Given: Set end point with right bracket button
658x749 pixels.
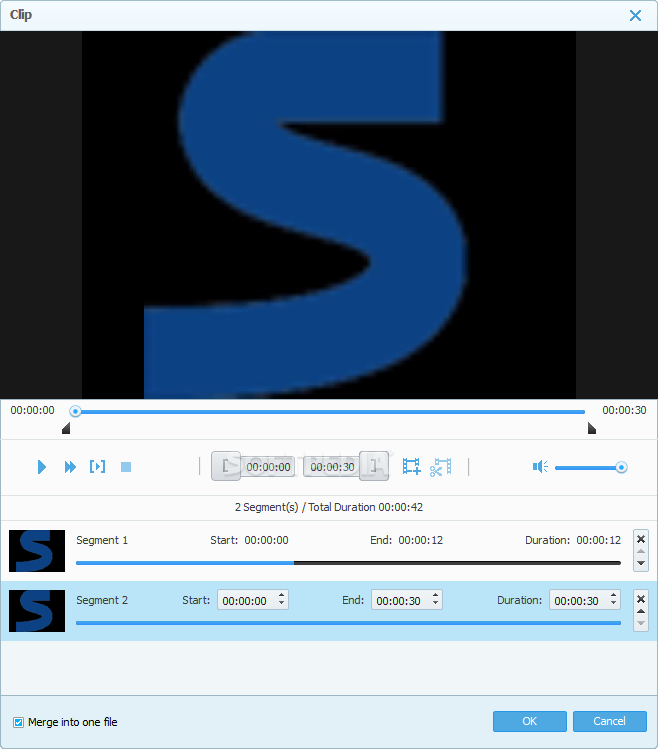Looking at the screenshot, I should (x=374, y=466).
